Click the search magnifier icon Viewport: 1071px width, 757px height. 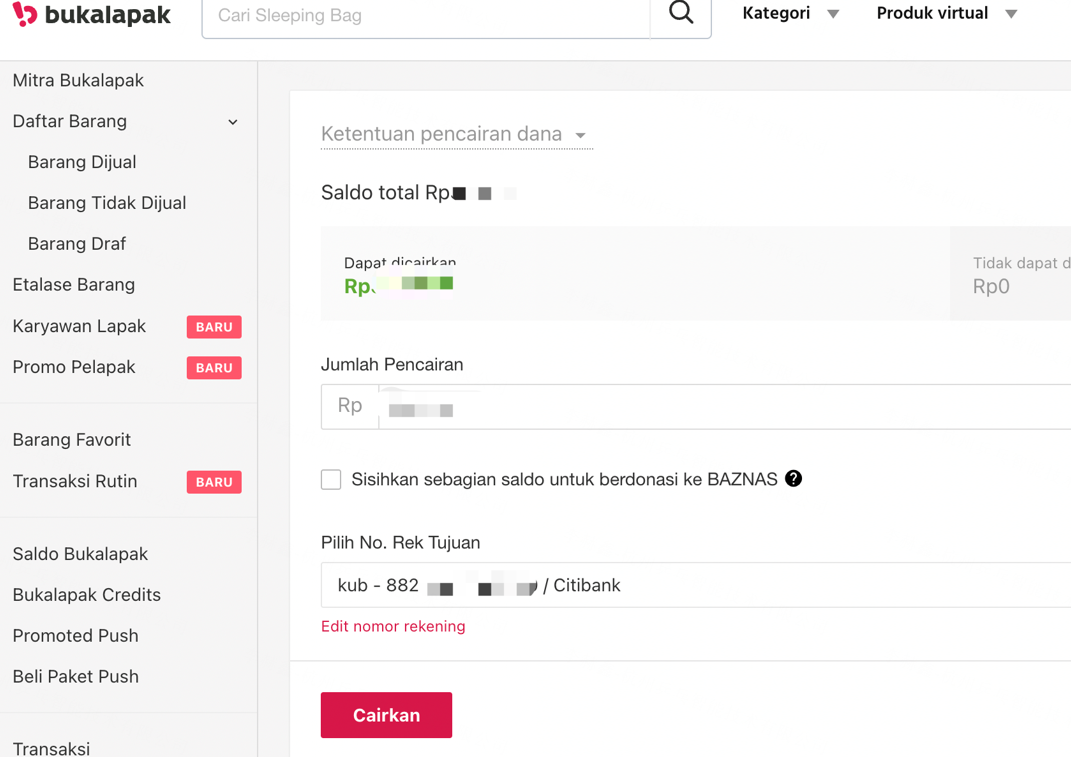click(681, 13)
